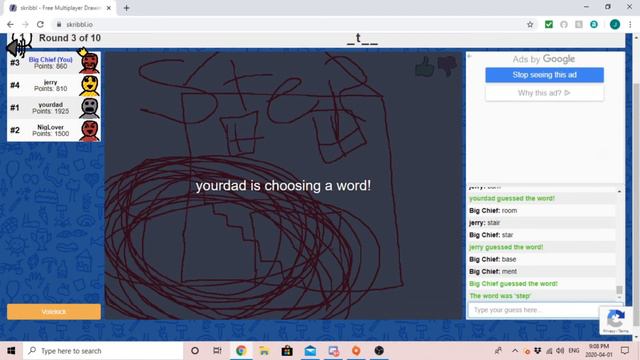Click Big Chief's red avatar
This screenshot has width=640, height=360.
tap(89, 62)
